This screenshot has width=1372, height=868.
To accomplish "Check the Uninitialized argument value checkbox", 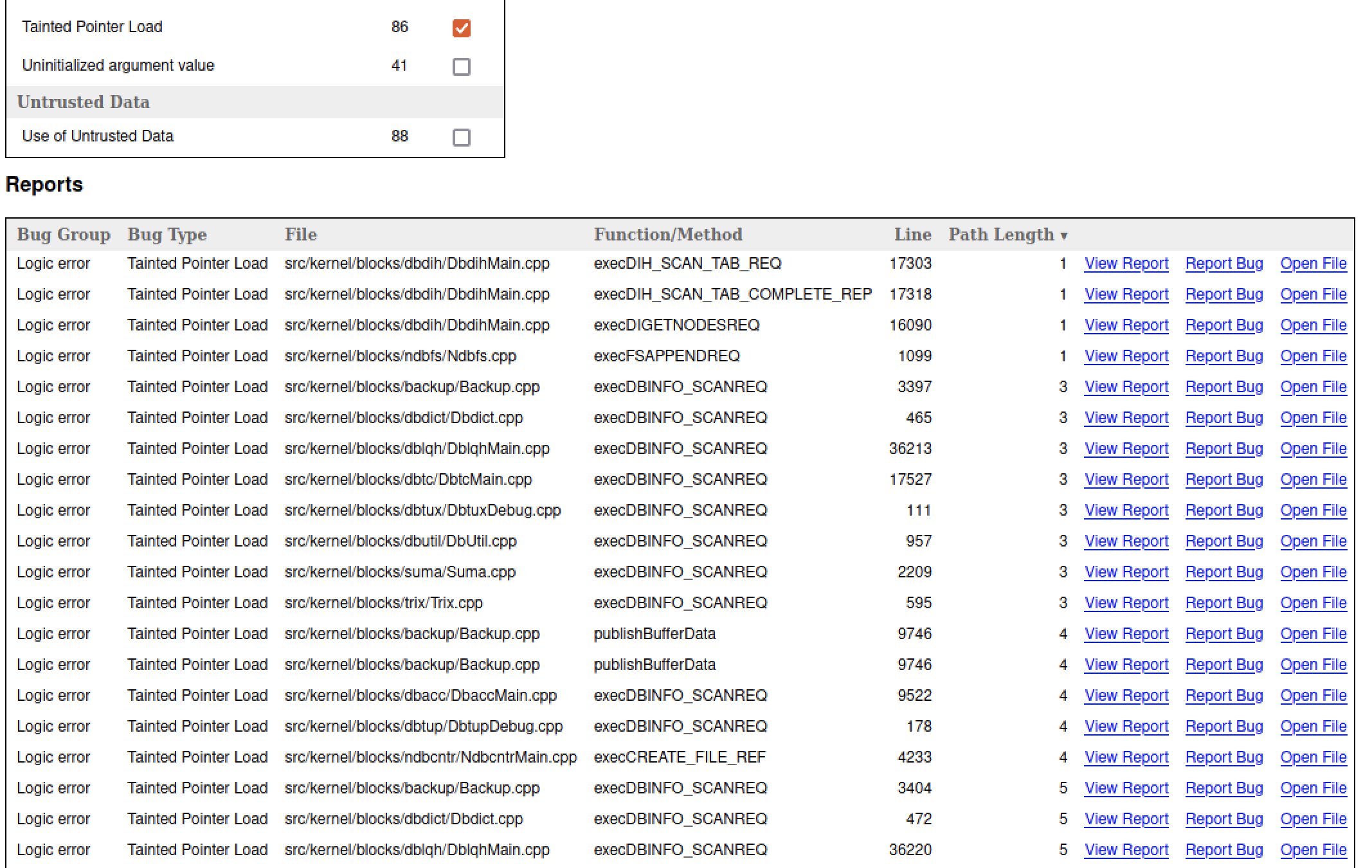I will (461, 66).
